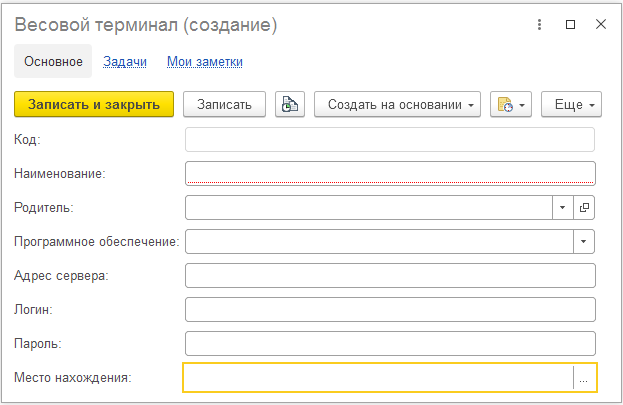623x405 pixels.
Task: Select the Логин text field
Action: coord(390,309)
